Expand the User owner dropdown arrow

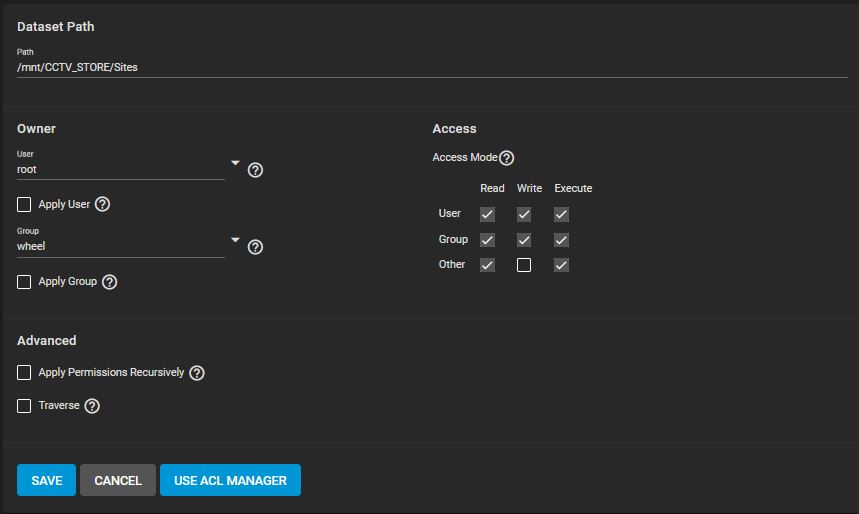pos(235,163)
